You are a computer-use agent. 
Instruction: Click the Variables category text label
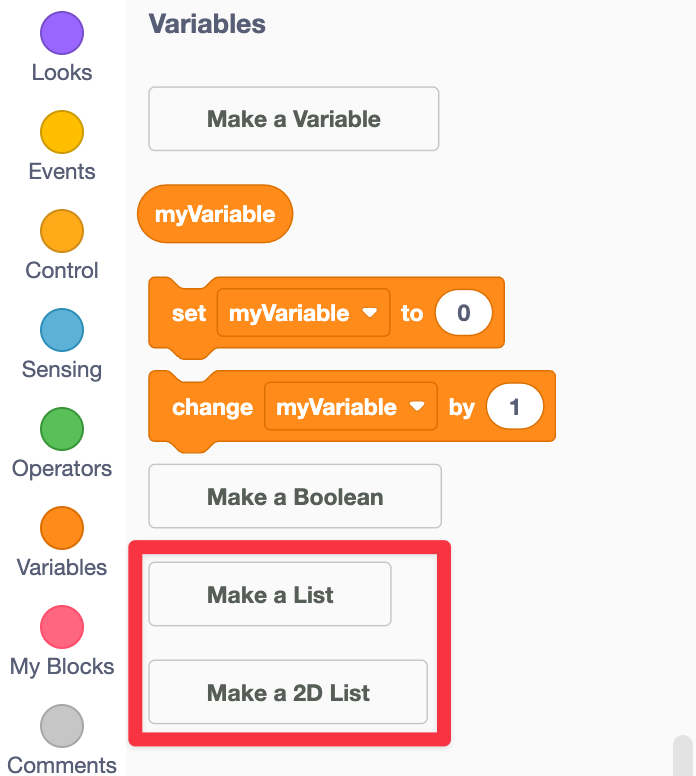(x=62, y=567)
